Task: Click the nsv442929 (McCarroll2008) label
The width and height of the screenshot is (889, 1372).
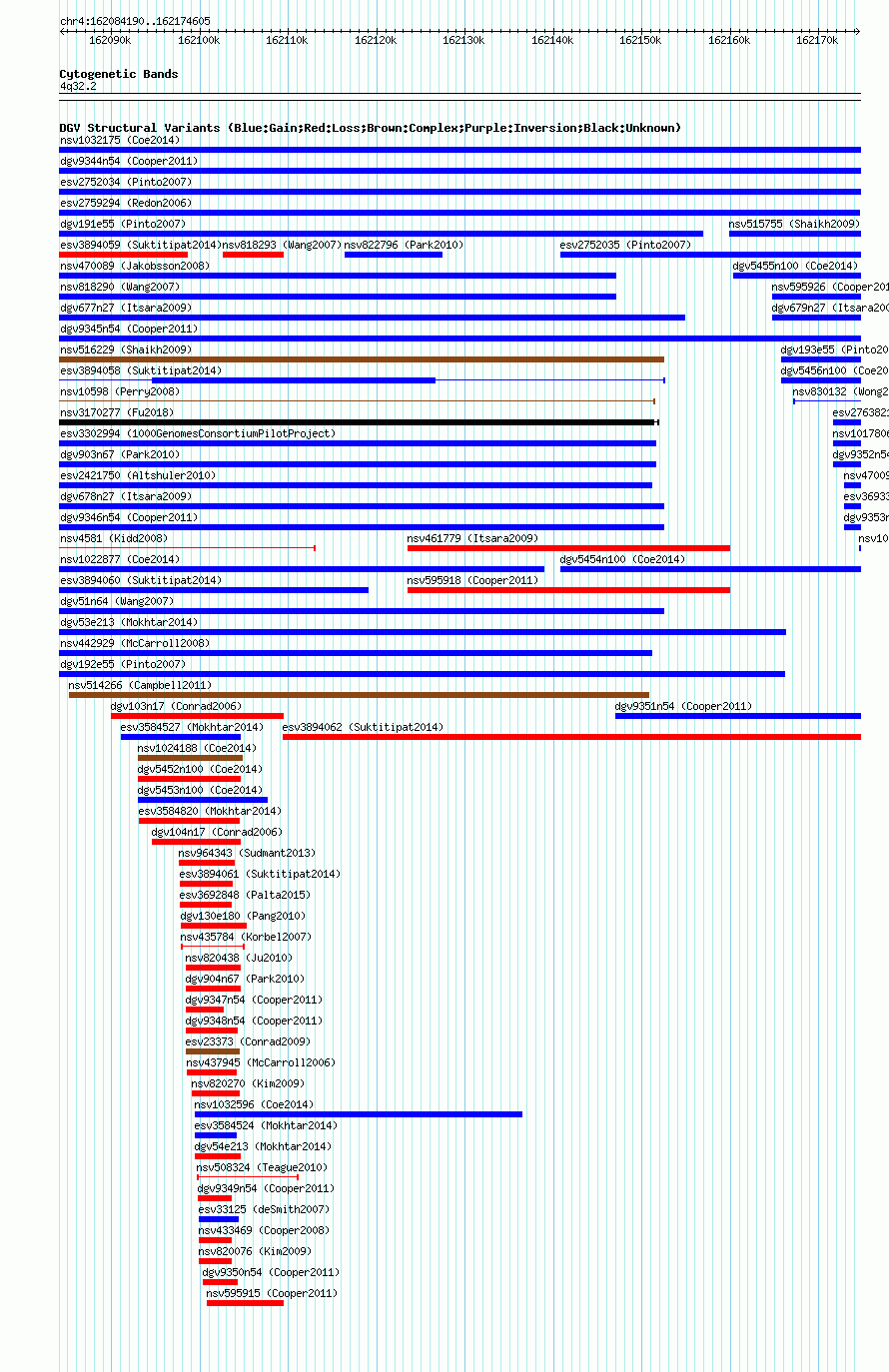Action: tap(135, 643)
